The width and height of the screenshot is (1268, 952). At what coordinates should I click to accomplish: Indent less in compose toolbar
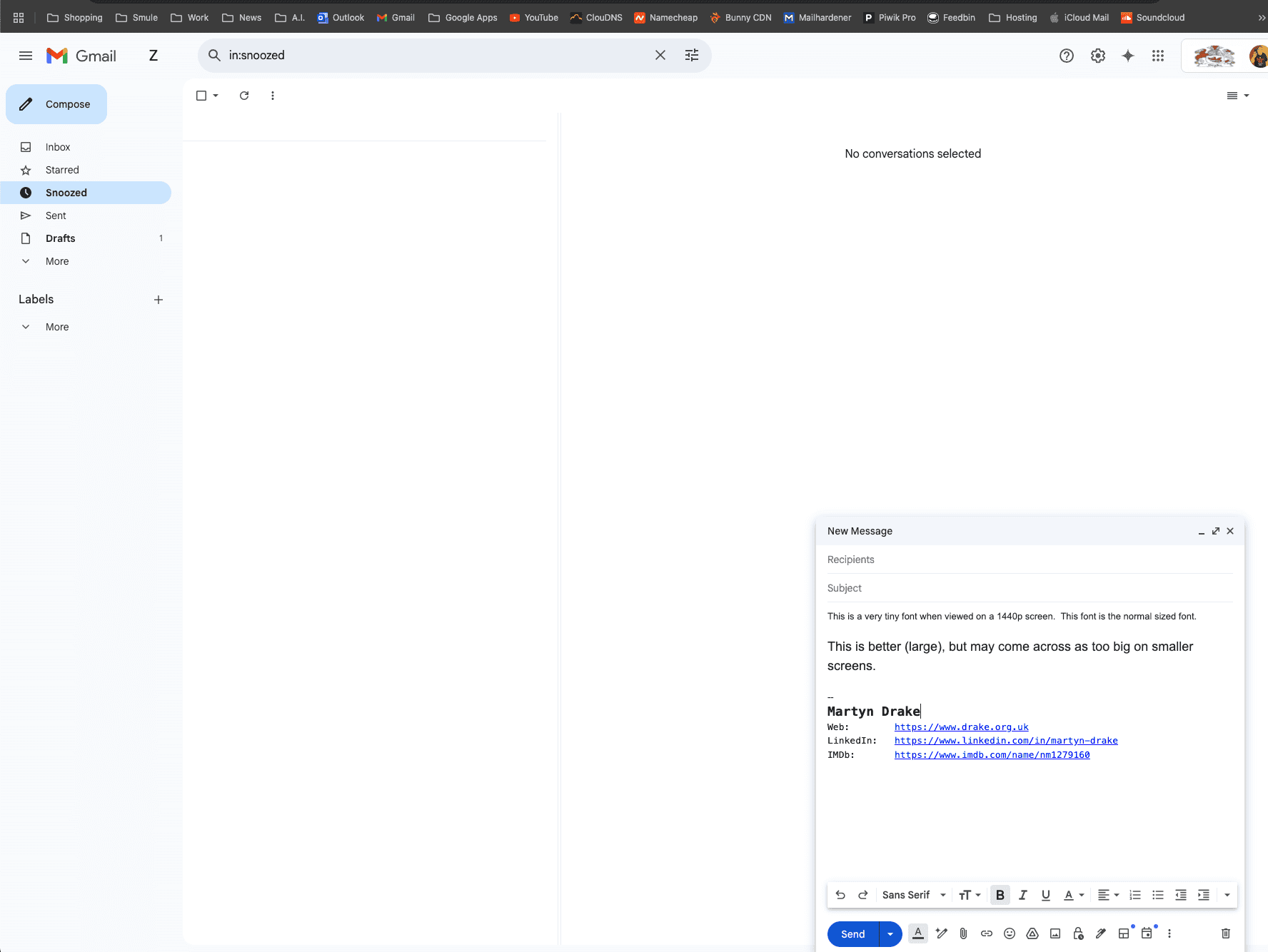click(1181, 895)
